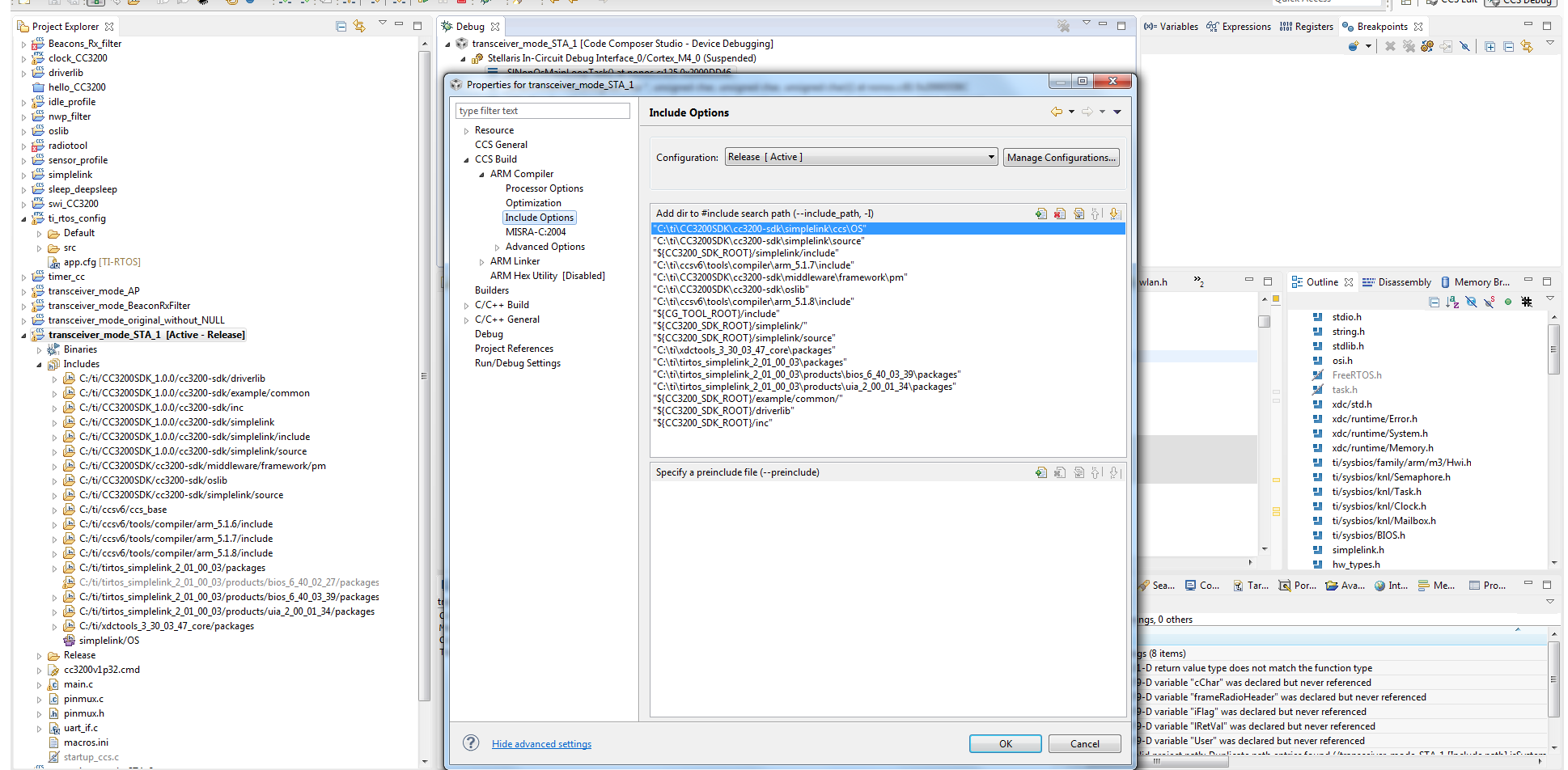The height and width of the screenshot is (770, 1568).
Task: Expand the ARM Linker node
Action: point(481,261)
